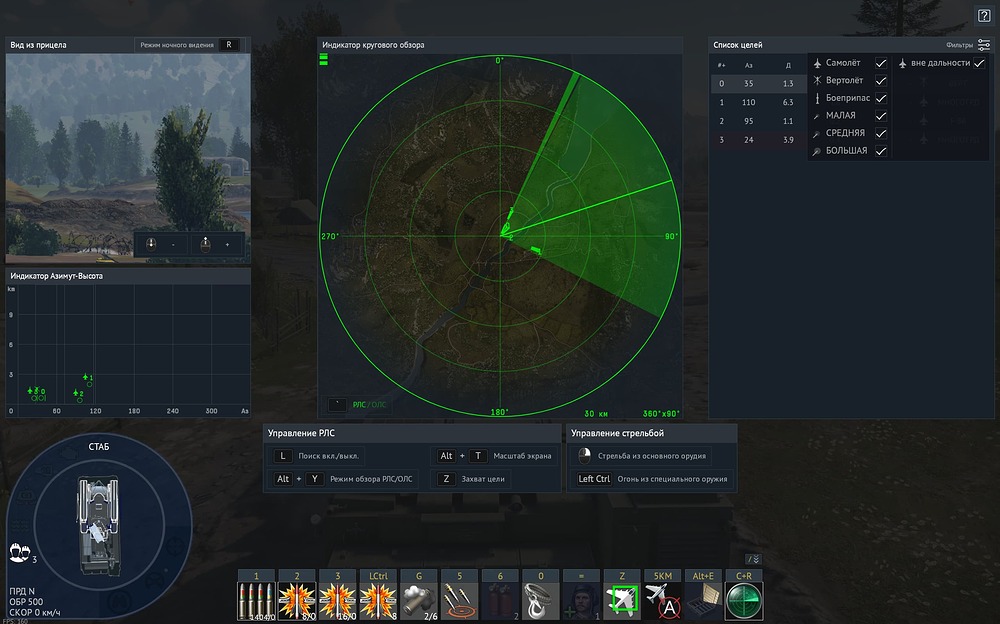Viewport: 1000px width, 624px height.
Task: Disable the БОЛЬШАЯ size filter checkbox
Action: (881, 151)
